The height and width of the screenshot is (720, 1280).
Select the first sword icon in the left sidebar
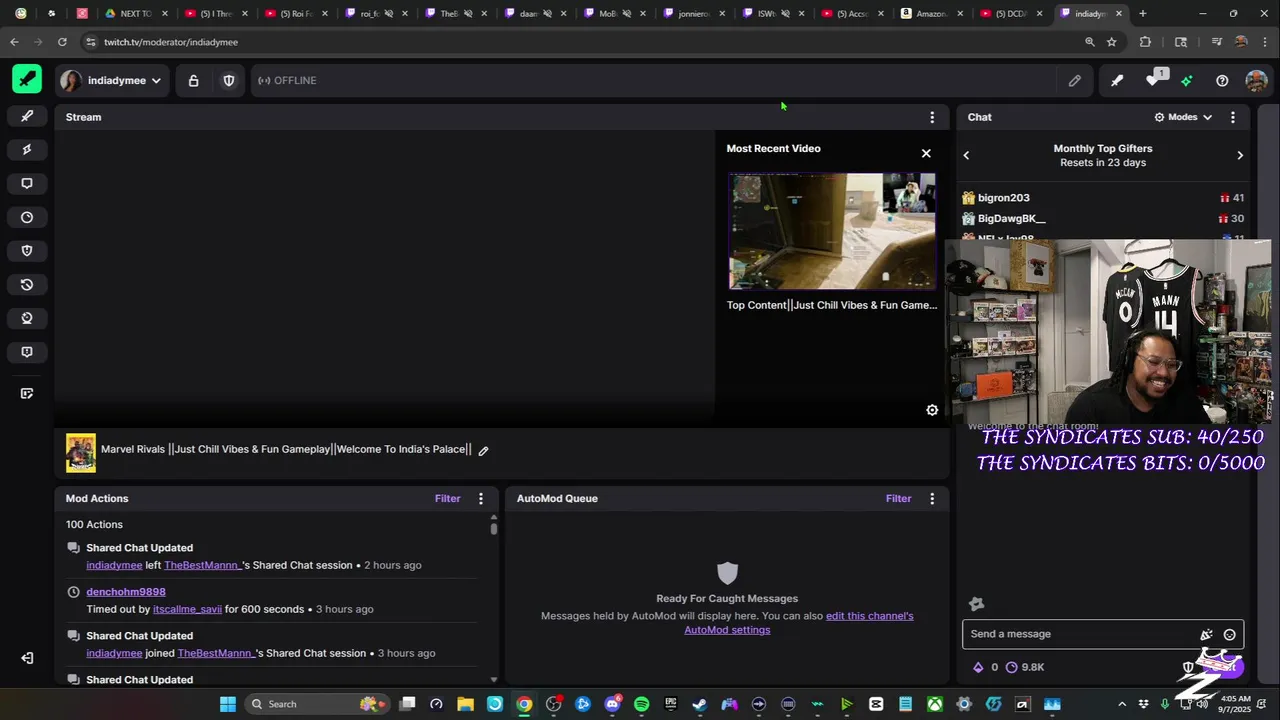pos(27,116)
